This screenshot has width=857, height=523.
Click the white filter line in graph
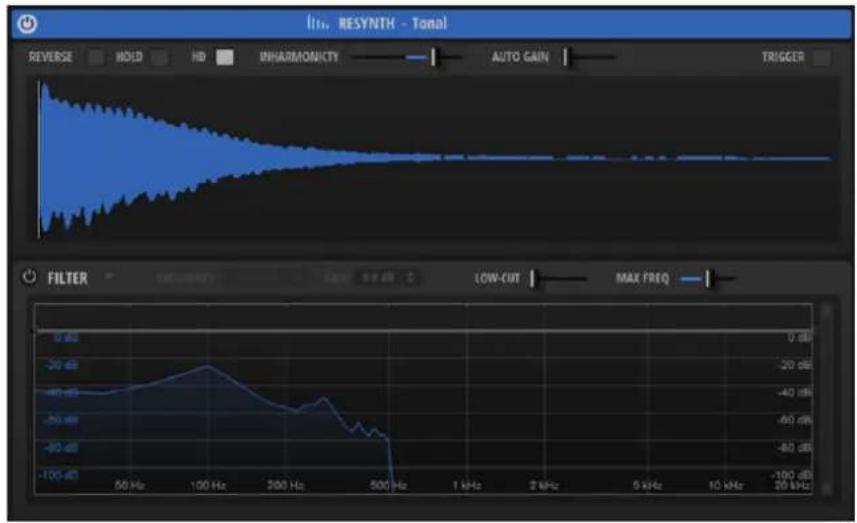(x=424, y=331)
